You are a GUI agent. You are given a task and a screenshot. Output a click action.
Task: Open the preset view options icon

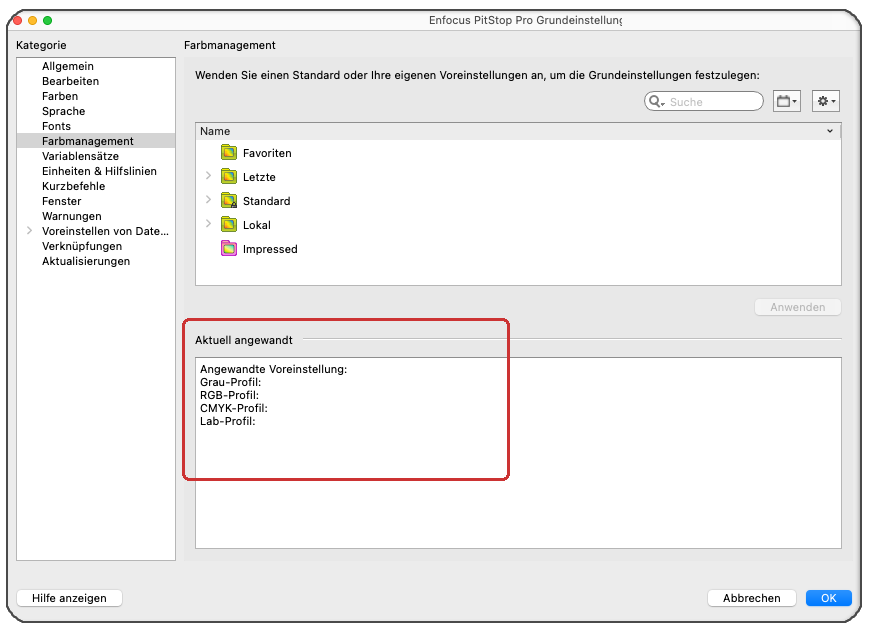(787, 101)
